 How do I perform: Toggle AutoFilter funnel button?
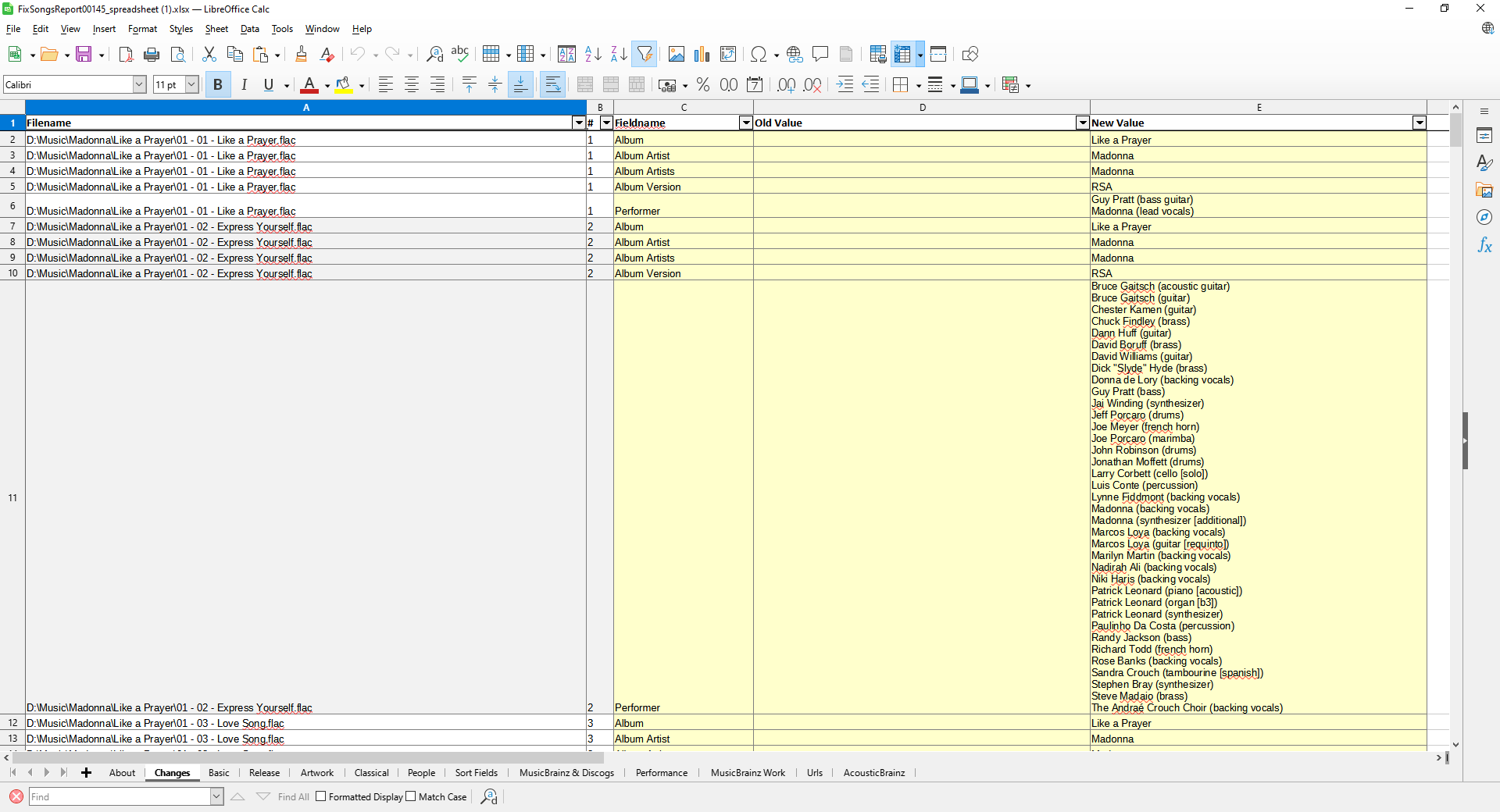pyautogui.click(x=645, y=54)
